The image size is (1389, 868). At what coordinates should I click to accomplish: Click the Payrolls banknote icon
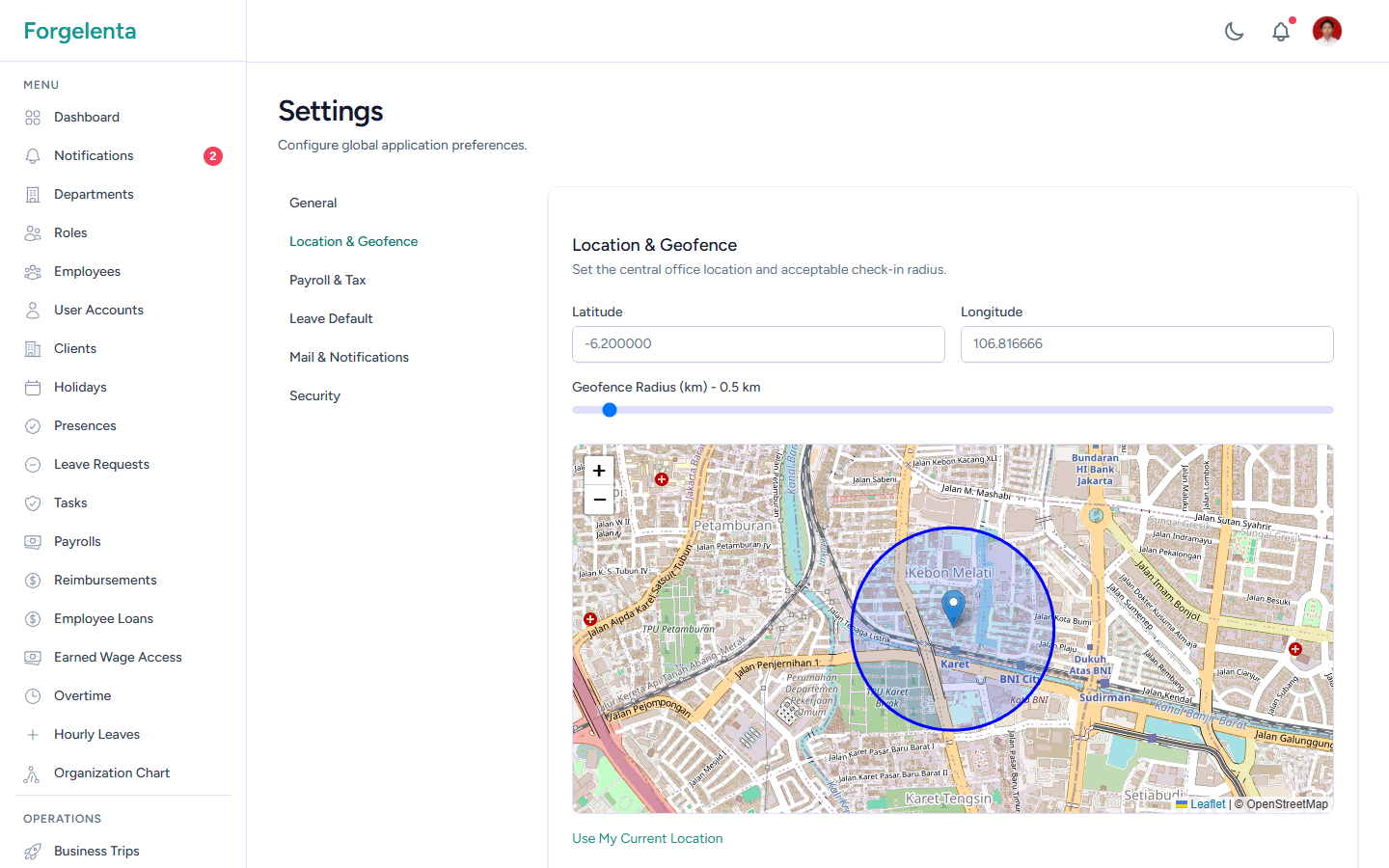tap(33, 542)
